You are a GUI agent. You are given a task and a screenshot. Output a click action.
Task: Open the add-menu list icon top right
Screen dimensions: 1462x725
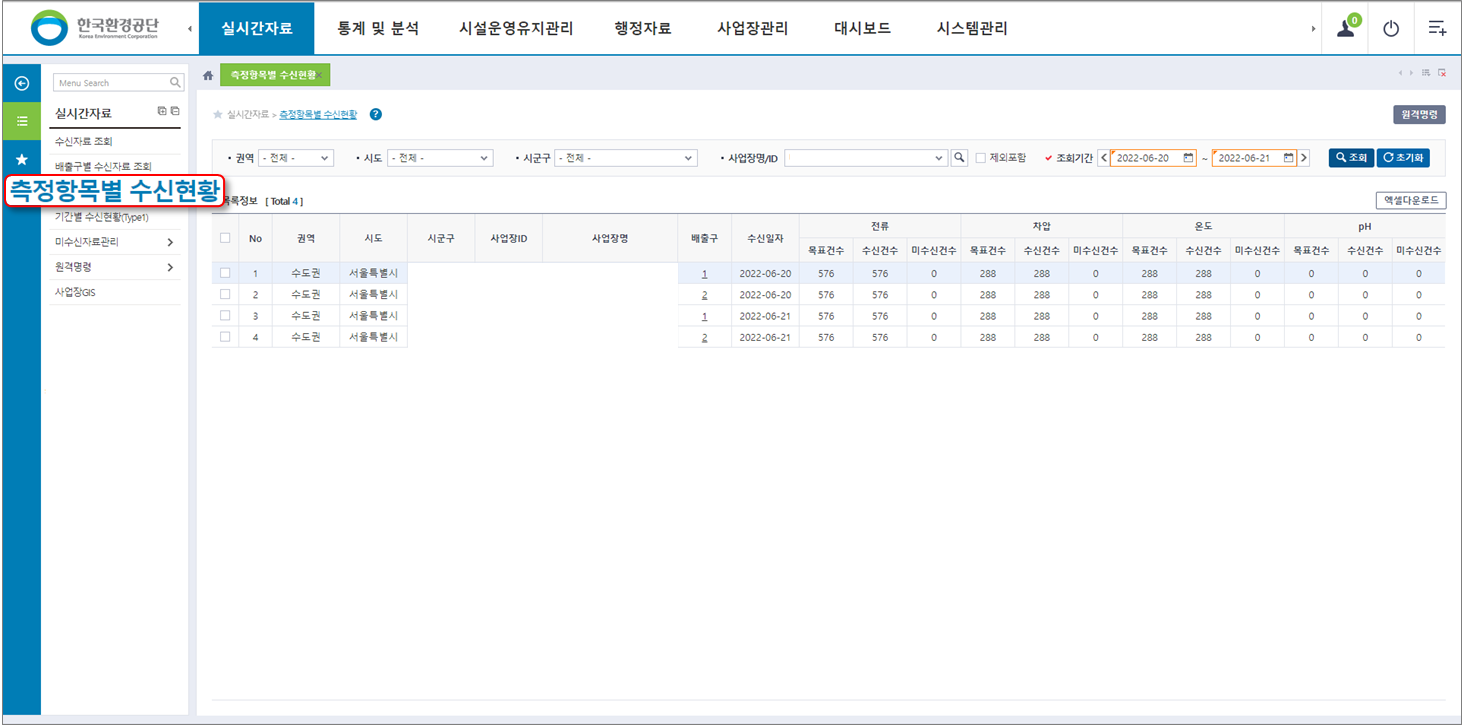coord(1437,28)
